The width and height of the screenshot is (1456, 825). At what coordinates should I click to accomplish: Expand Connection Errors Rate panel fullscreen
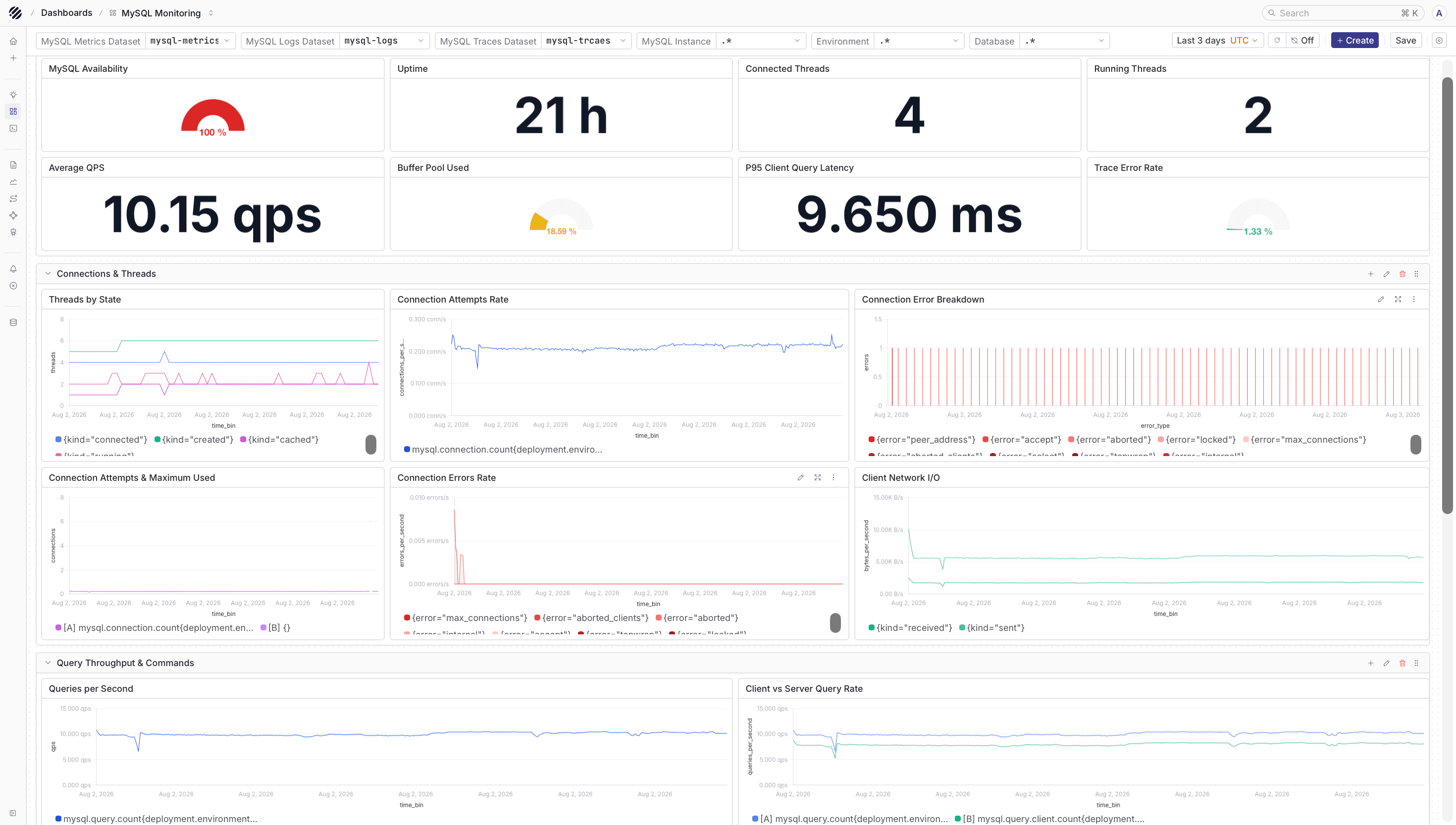coord(818,478)
